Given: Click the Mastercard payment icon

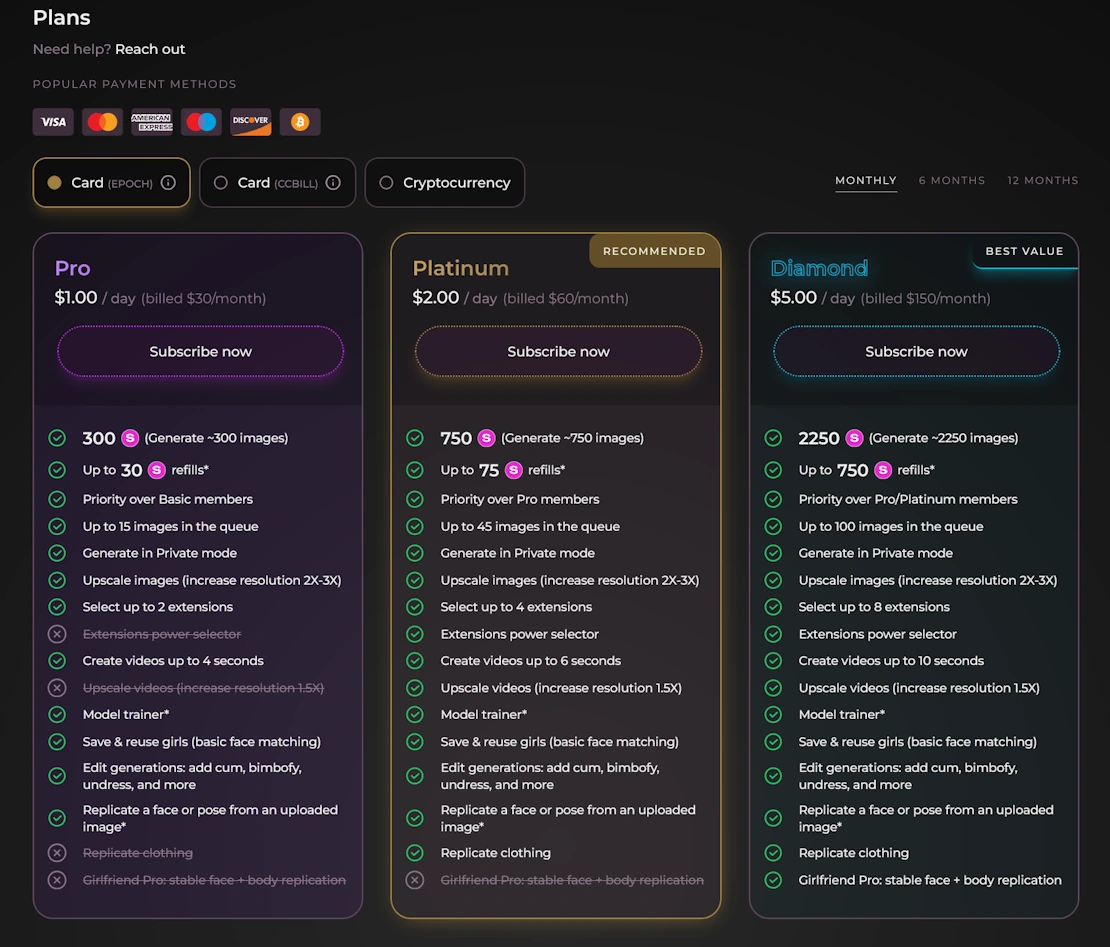Looking at the screenshot, I should coord(102,122).
